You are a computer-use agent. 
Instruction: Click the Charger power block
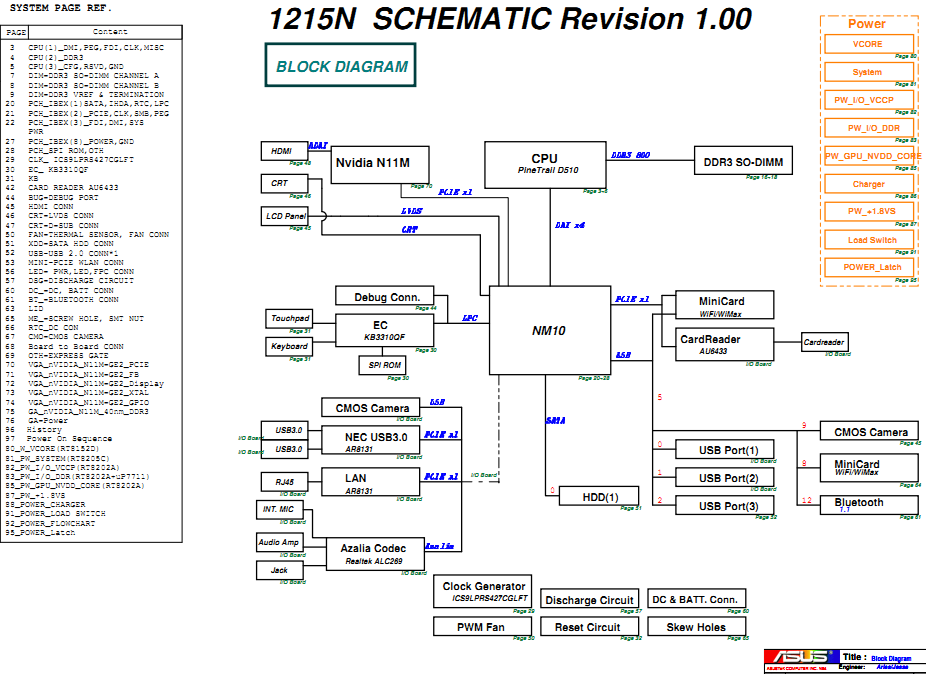click(x=868, y=184)
